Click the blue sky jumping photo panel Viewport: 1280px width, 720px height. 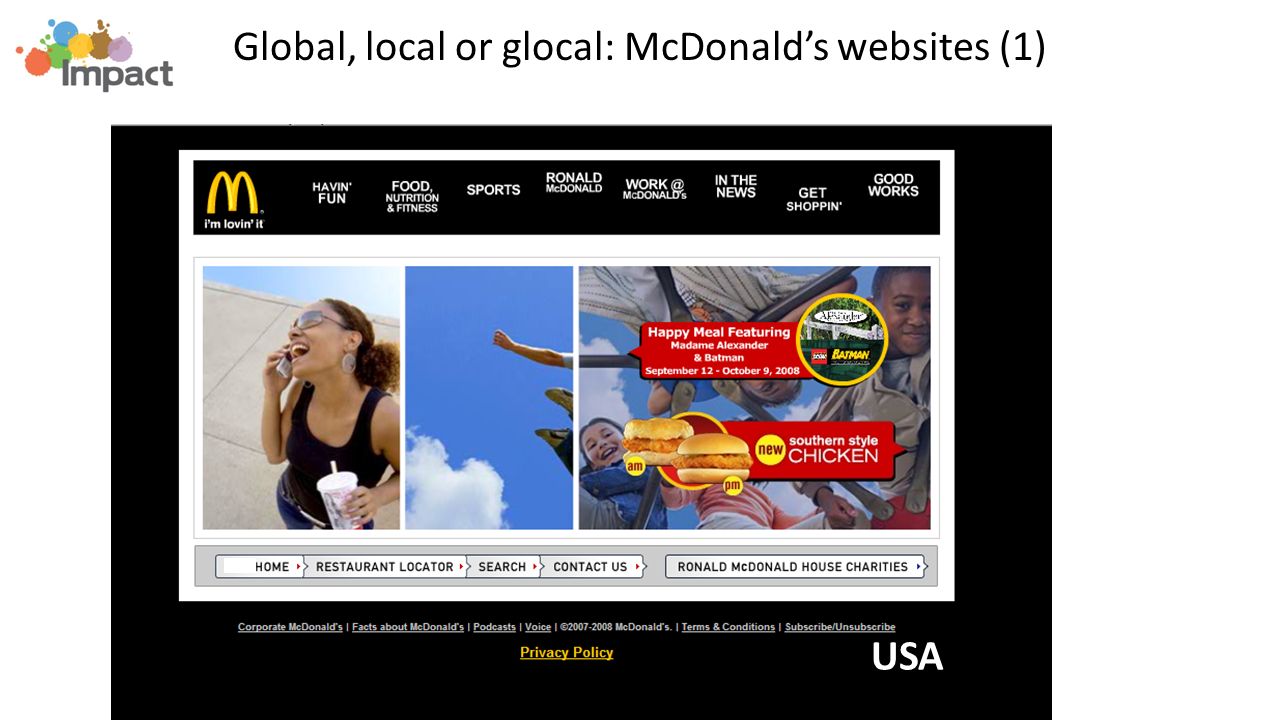point(489,398)
